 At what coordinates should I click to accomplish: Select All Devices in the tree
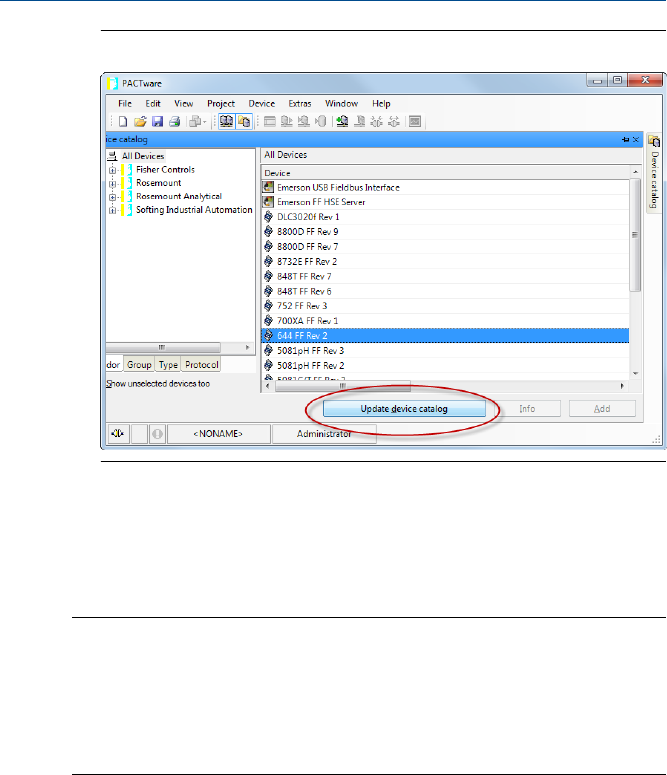[x=143, y=156]
